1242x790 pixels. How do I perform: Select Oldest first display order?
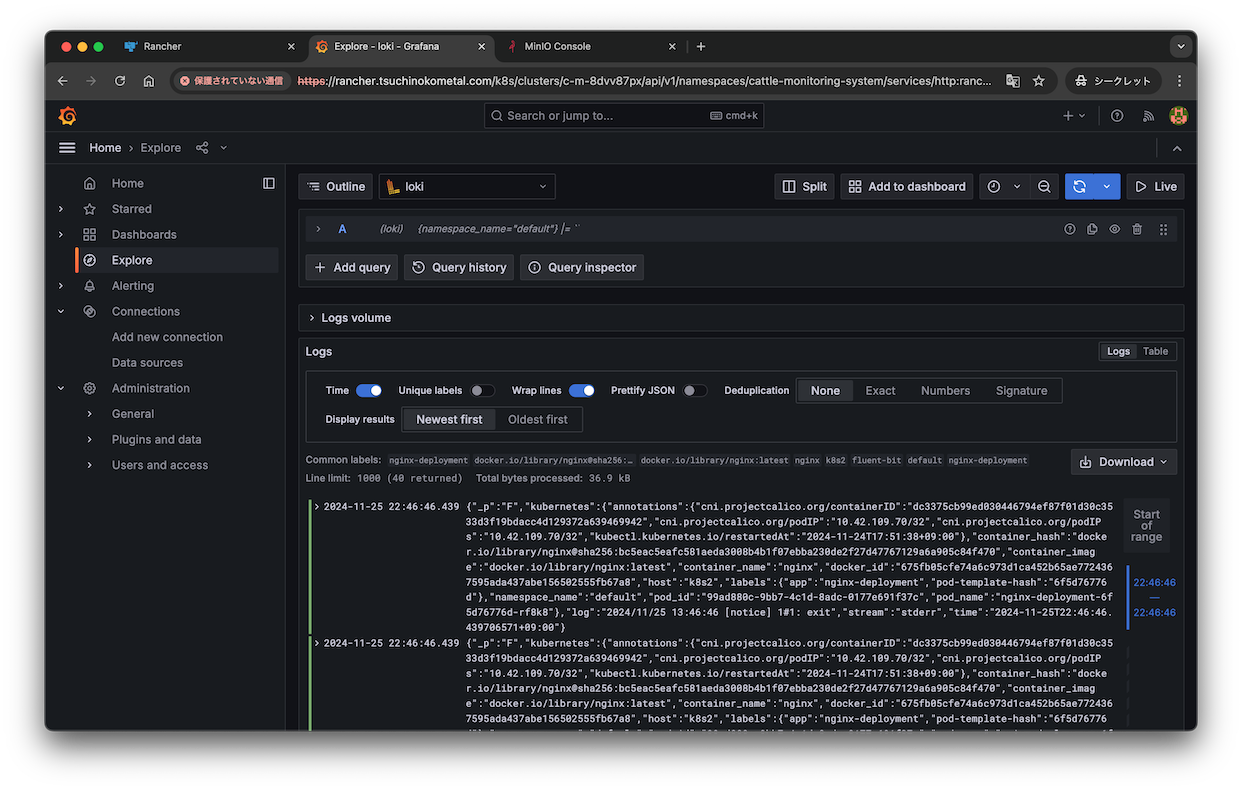(x=538, y=420)
